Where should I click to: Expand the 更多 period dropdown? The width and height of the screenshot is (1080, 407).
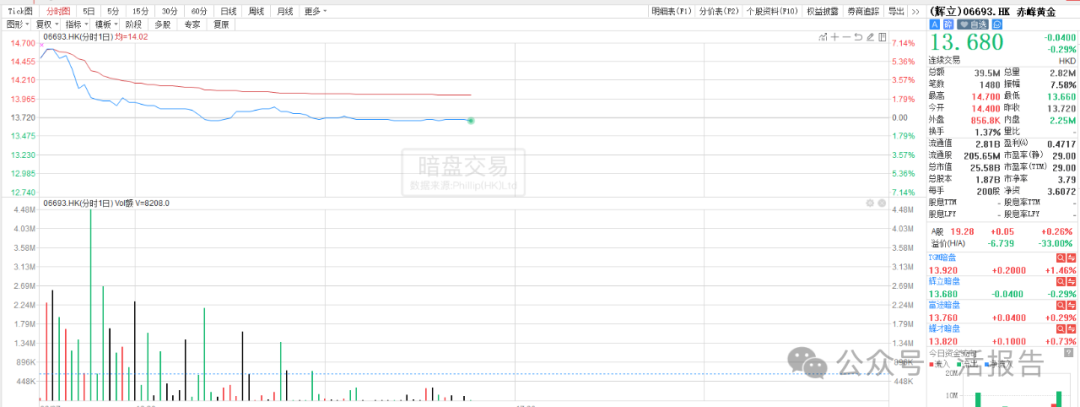tap(315, 11)
